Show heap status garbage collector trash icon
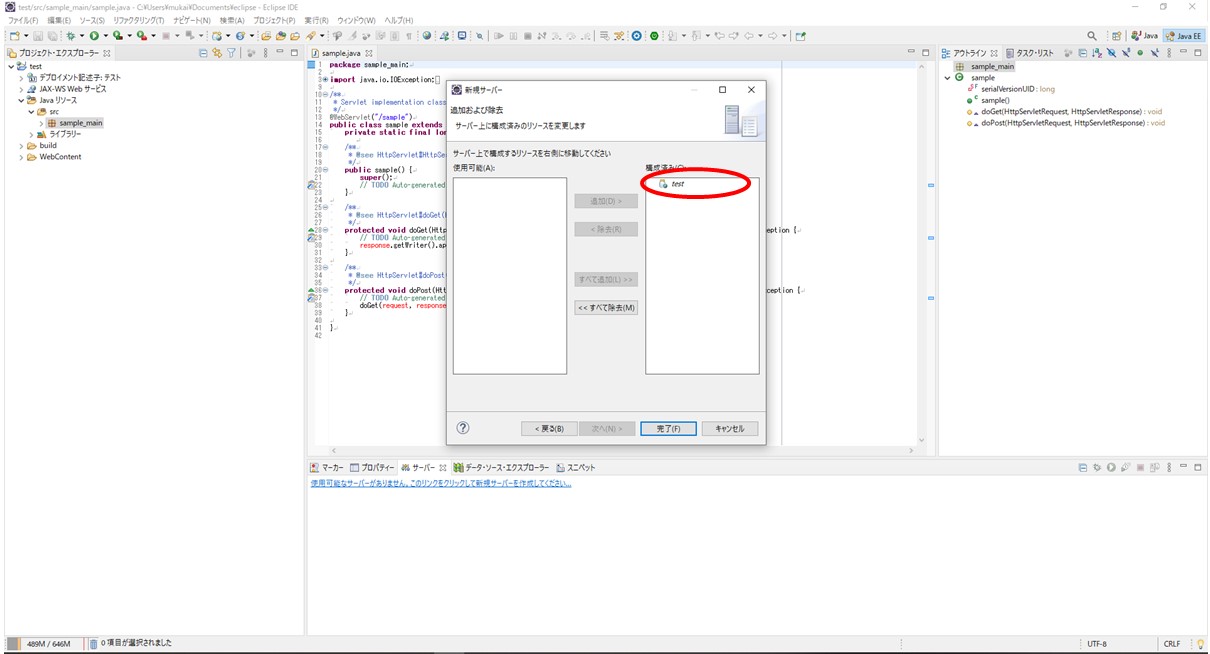This screenshot has width=1210, height=654. pos(93,643)
